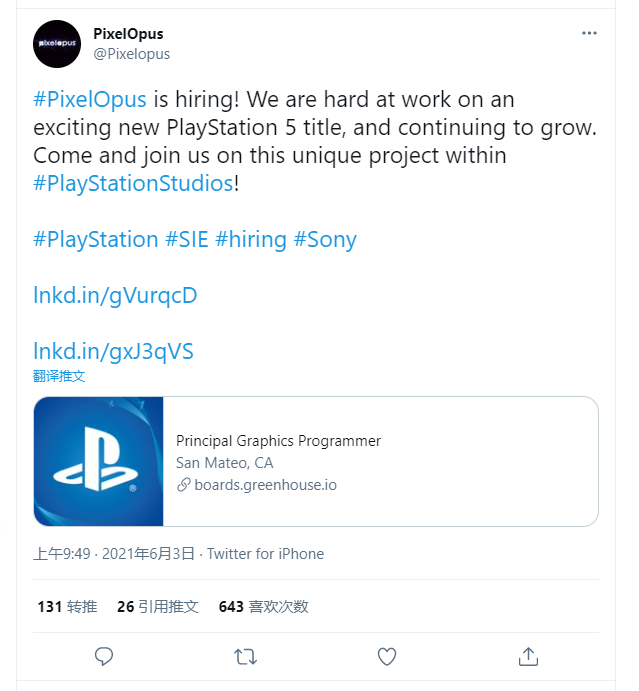Click the reply speech bubble icon
The image size is (639, 691).
point(103,656)
